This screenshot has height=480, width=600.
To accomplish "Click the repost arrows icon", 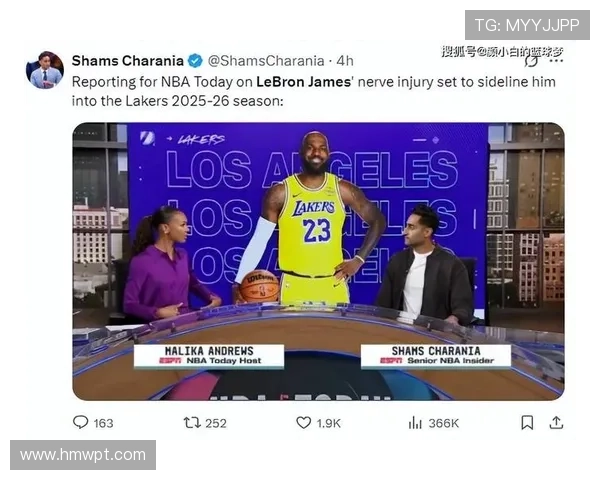I will [192, 423].
